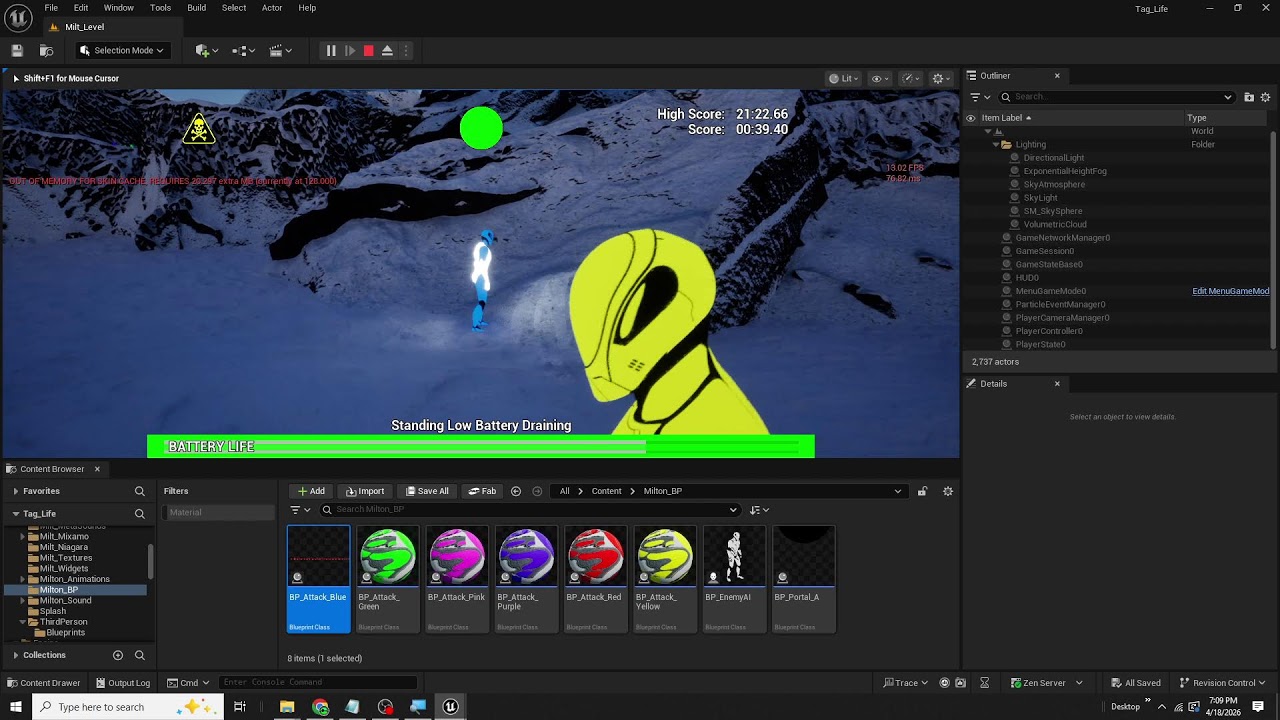
Task: Open the Window menu
Action: click(119, 8)
